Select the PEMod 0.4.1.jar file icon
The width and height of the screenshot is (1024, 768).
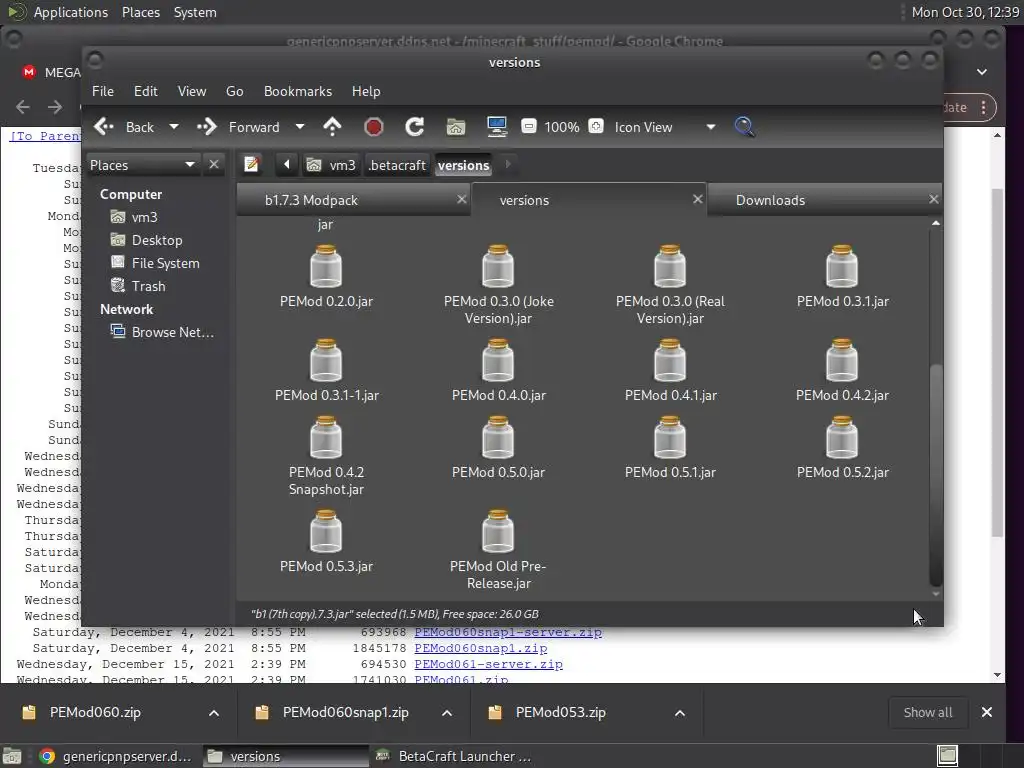pos(670,360)
